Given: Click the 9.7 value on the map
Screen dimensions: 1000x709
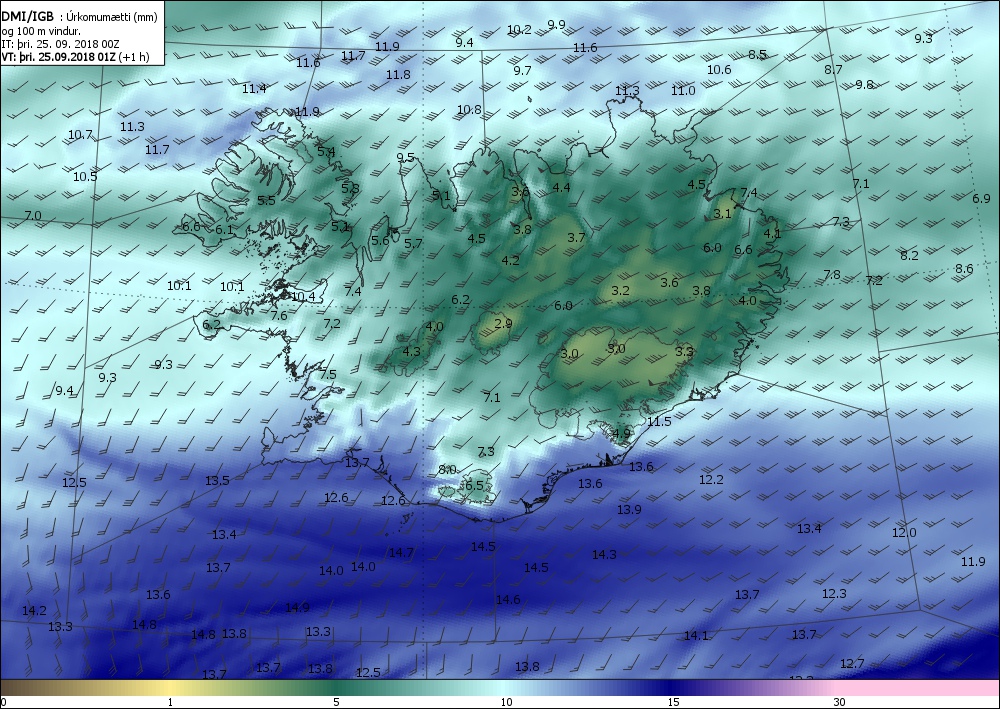Looking at the screenshot, I should 522,70.
